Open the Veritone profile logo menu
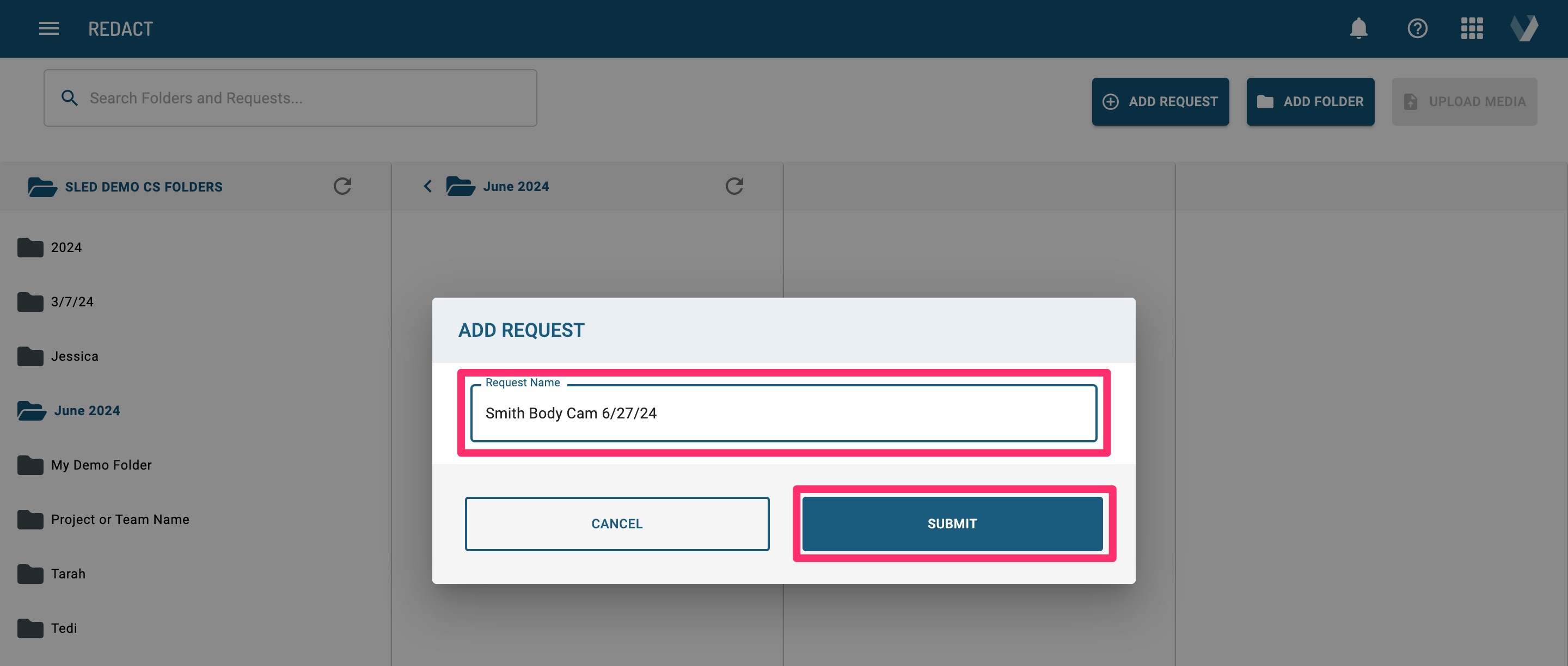 tap(1523, 29)
